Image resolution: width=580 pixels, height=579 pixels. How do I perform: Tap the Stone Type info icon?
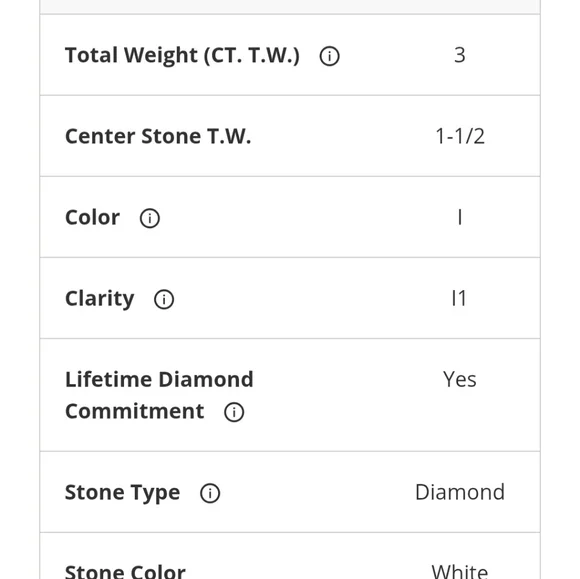[x=210, y=493]
